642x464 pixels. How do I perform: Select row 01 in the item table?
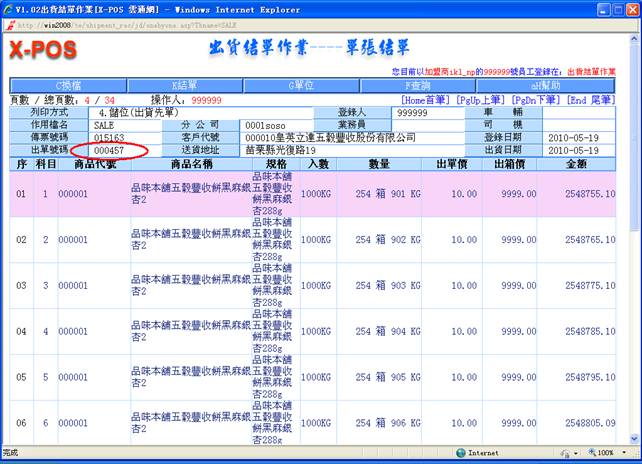tap(22, 194)
